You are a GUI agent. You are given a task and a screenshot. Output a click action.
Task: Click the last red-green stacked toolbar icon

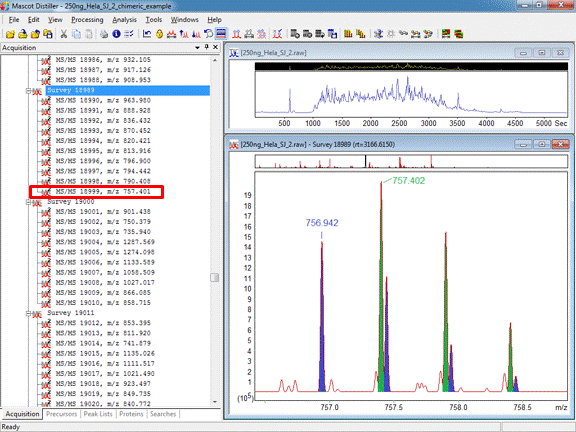tap(458, 34)
